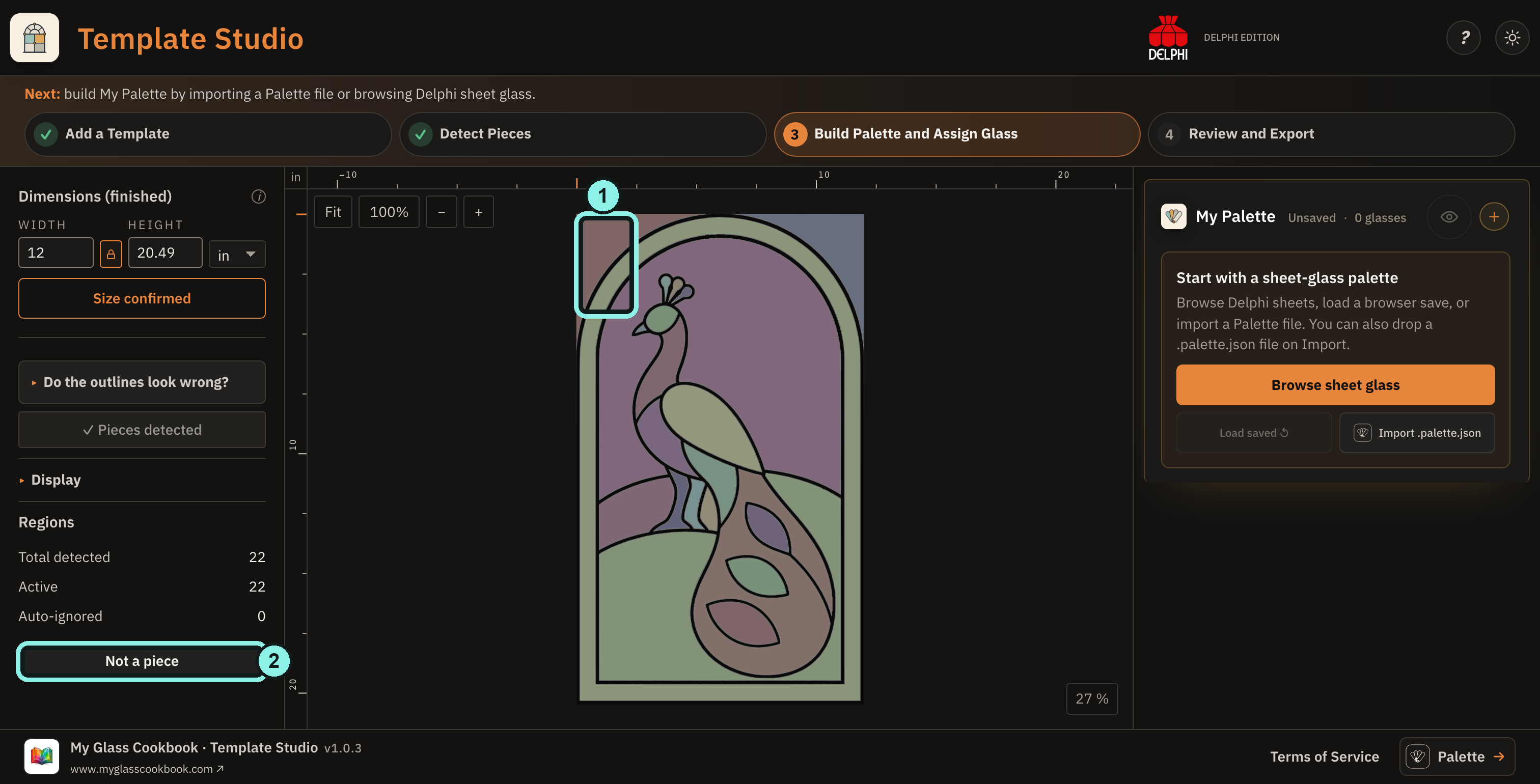Click the info icon beside Dimensions (finished)
The height and width of the screenshot is (784, 1540).
(258, 197)
